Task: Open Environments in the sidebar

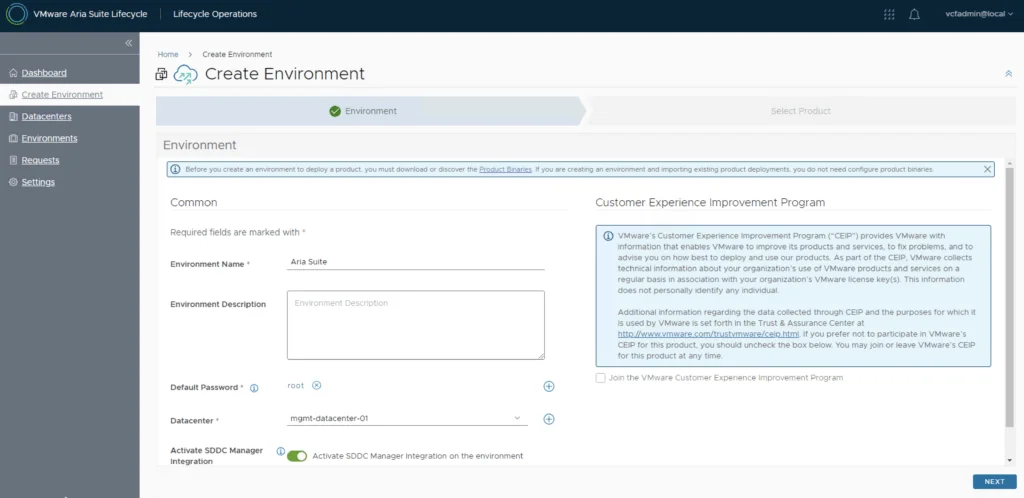Action: point(49,138)
